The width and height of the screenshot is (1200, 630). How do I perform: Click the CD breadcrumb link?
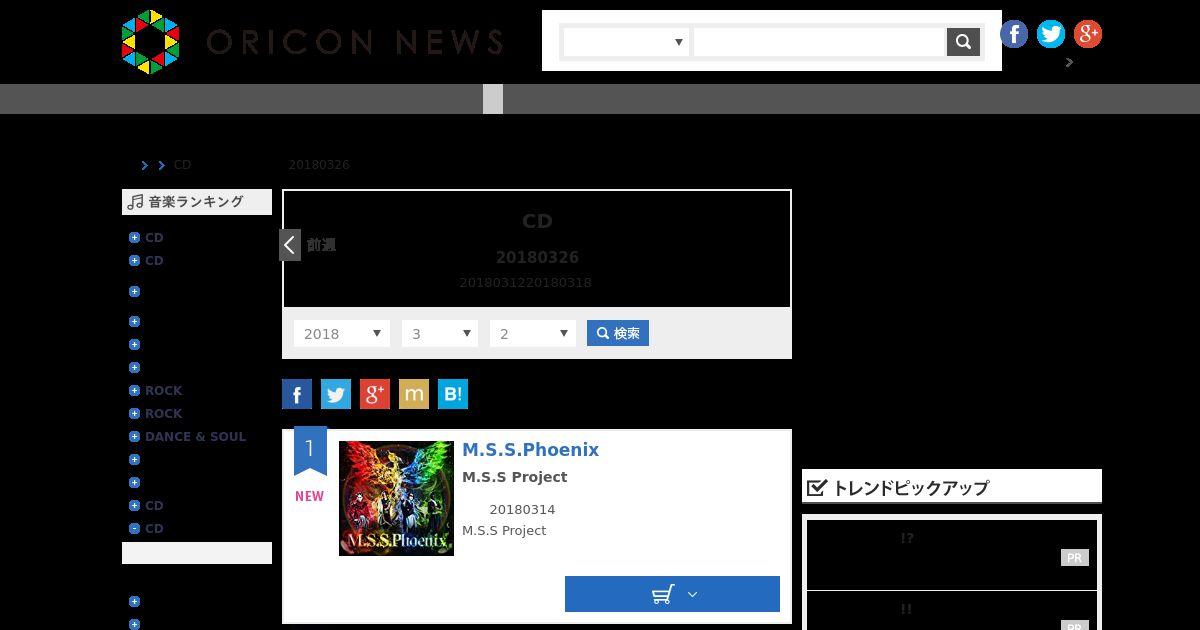[182, 165]
